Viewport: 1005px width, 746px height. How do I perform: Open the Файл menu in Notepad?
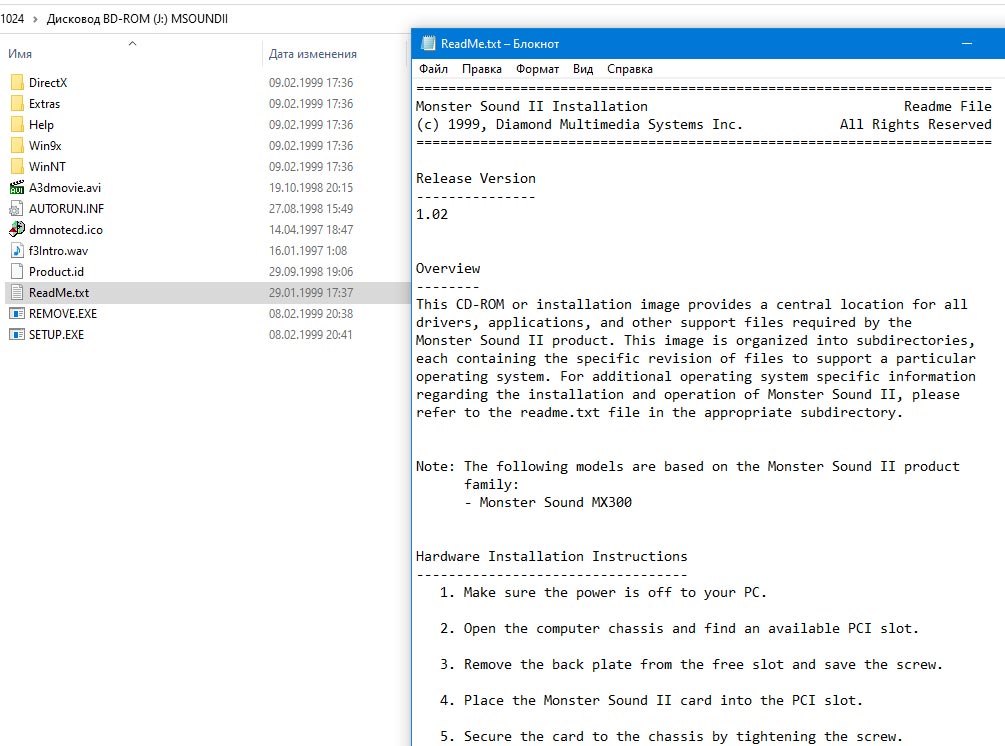click(433, 69)
